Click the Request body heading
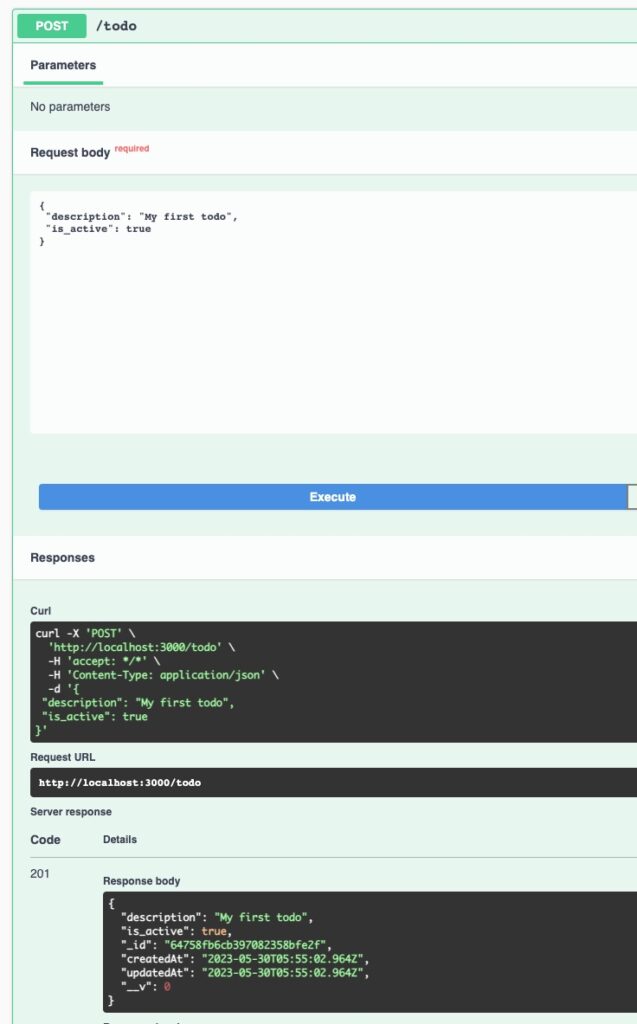This screenshot has height=1024, width=637. (x=70, y=153)
